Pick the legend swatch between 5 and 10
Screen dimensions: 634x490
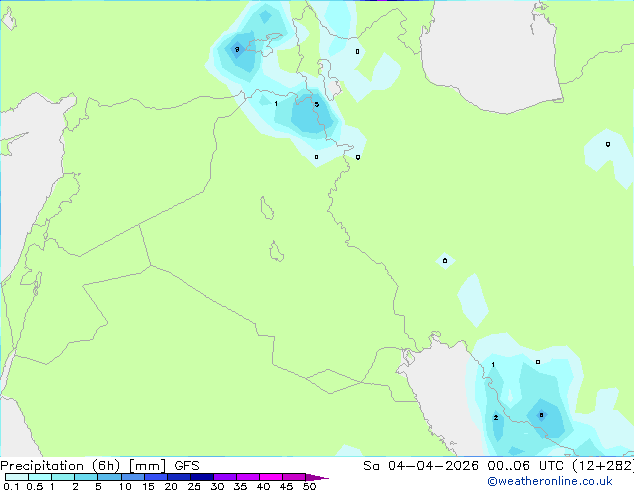pyautogui.click(x=109, y=477)
